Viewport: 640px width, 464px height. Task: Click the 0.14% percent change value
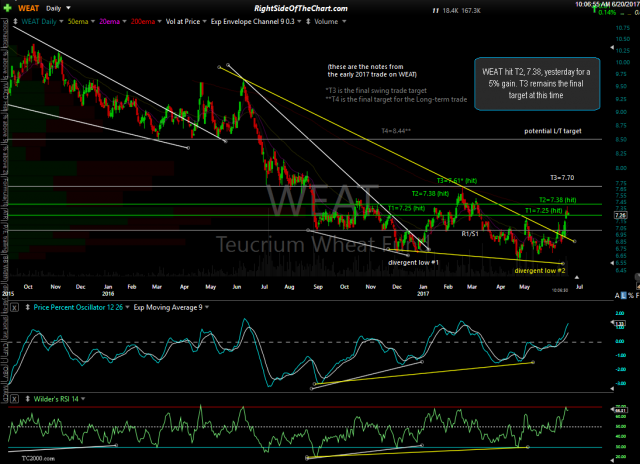[x=607, y=13]
